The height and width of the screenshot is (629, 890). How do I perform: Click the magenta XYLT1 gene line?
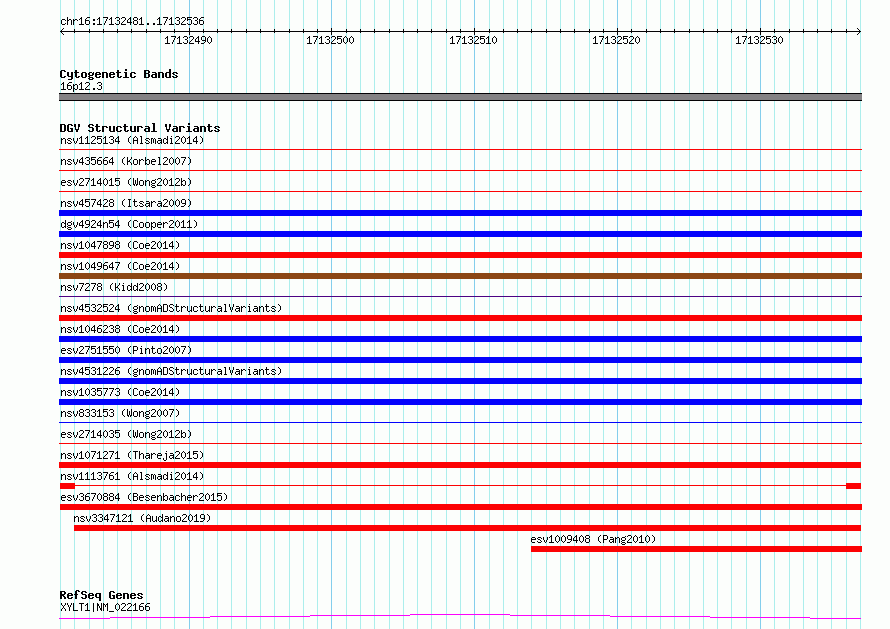point(460,616)
